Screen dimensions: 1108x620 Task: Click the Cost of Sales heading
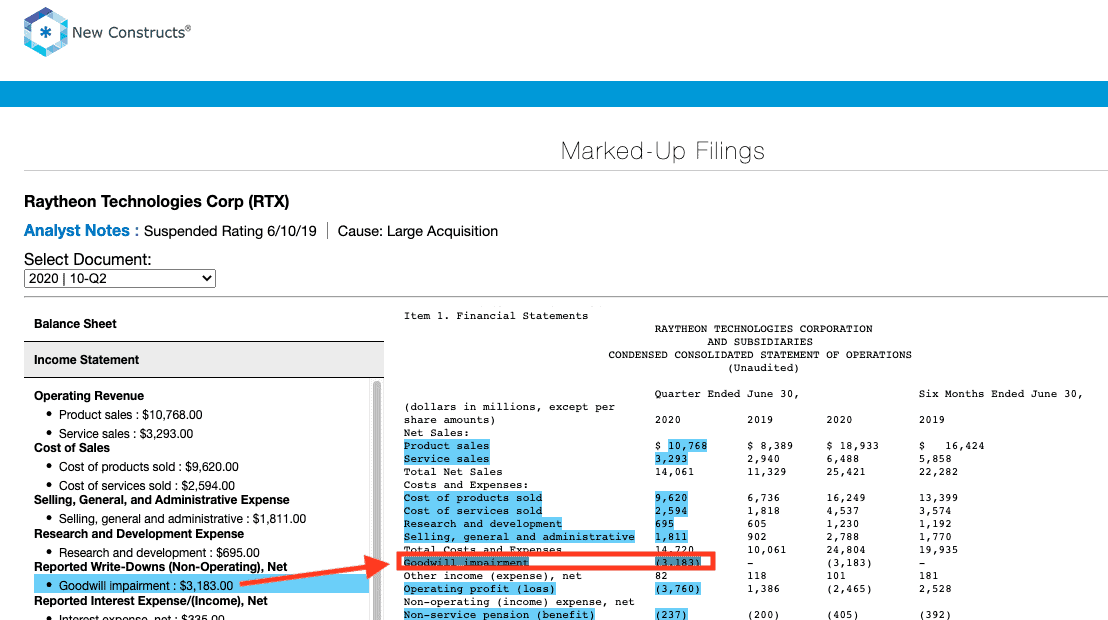pyautogui.click(x=72, y=448)
